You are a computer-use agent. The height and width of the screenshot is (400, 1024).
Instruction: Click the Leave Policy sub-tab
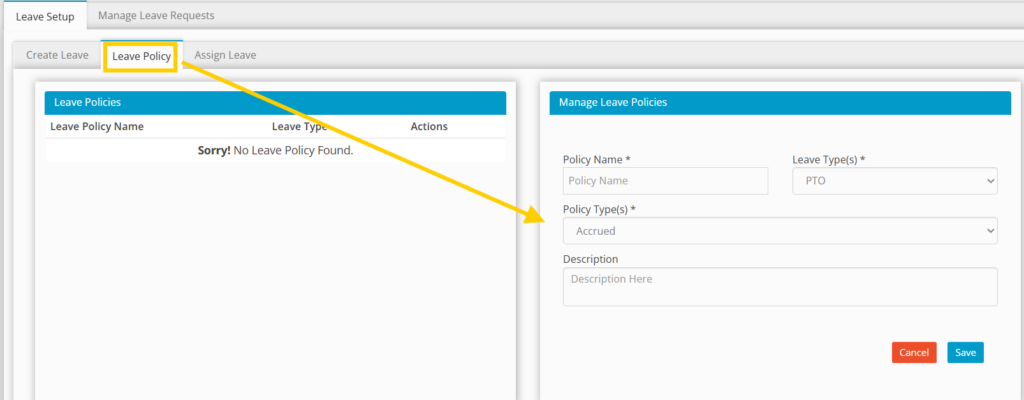click(x=141, y=57)
